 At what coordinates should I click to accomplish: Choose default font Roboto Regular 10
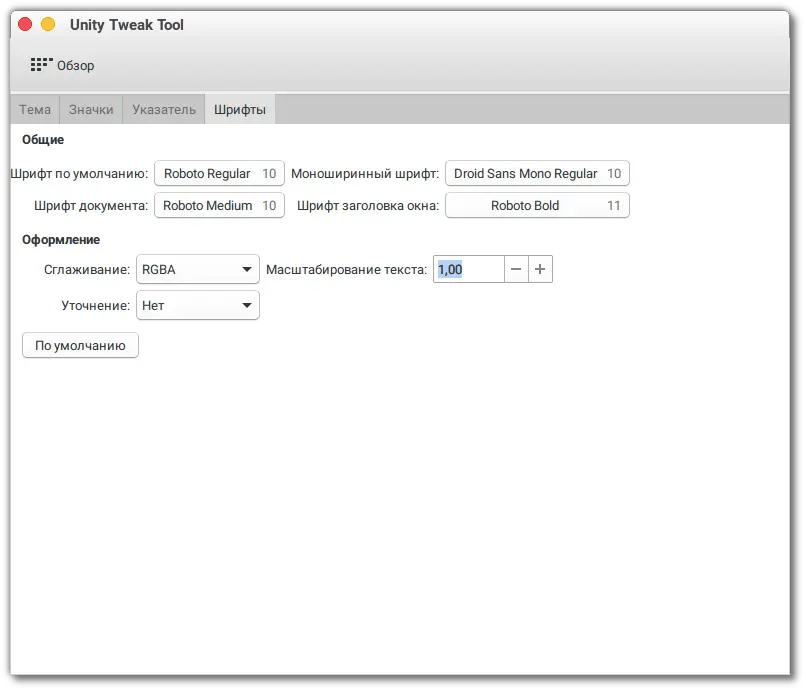point(219,173)
